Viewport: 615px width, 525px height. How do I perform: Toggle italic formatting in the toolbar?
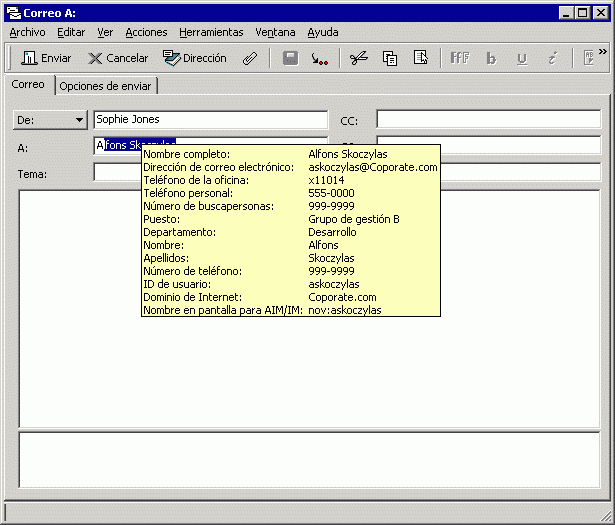point(551,58)
